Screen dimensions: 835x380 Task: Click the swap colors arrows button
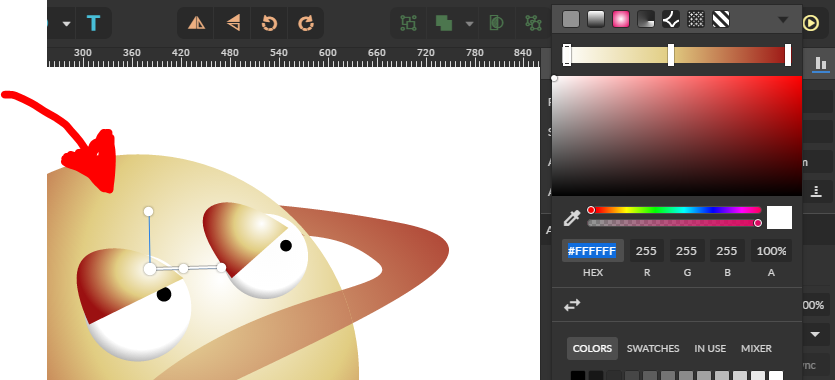(x=572, y=305)
